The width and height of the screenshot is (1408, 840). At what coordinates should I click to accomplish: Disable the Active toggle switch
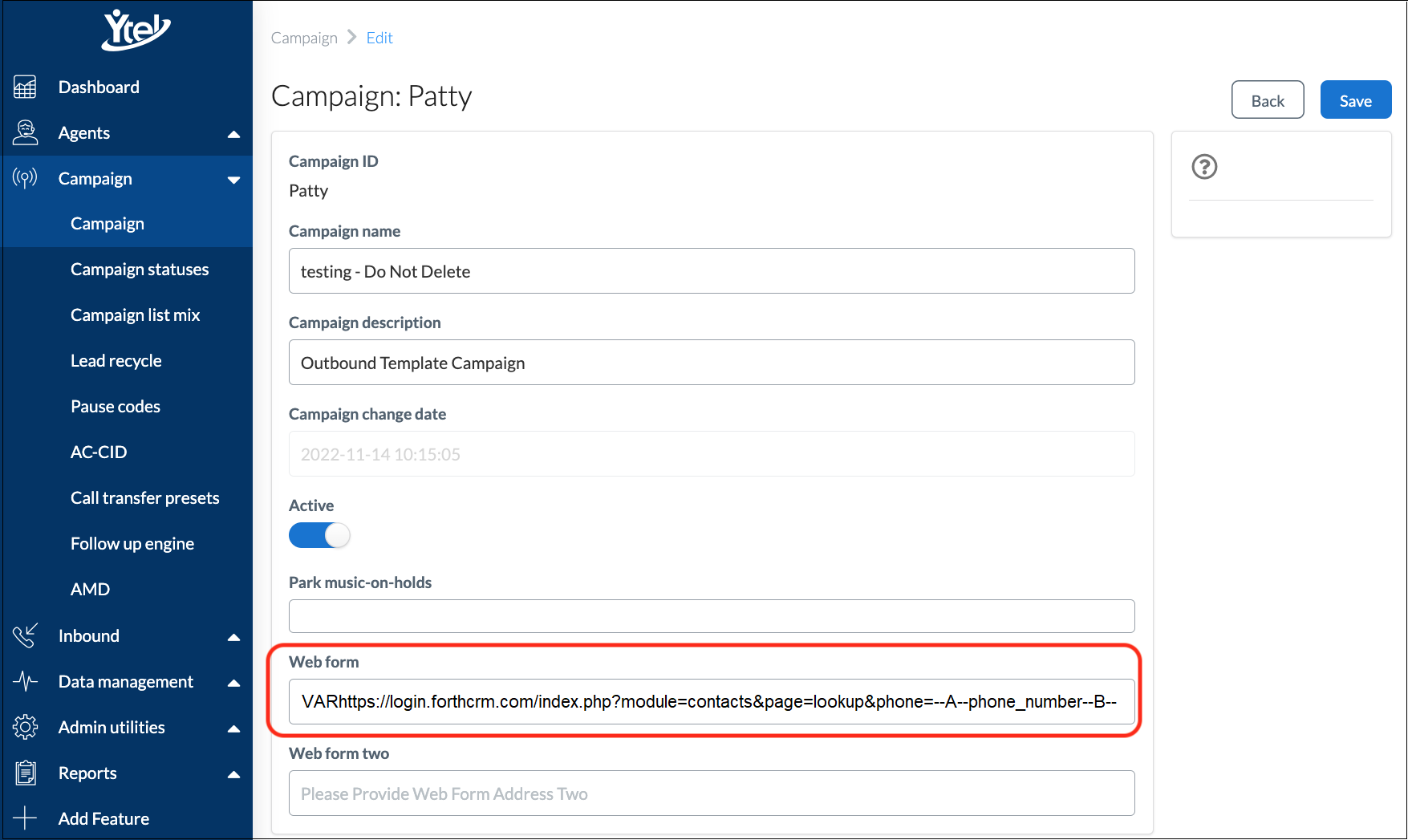319,535
